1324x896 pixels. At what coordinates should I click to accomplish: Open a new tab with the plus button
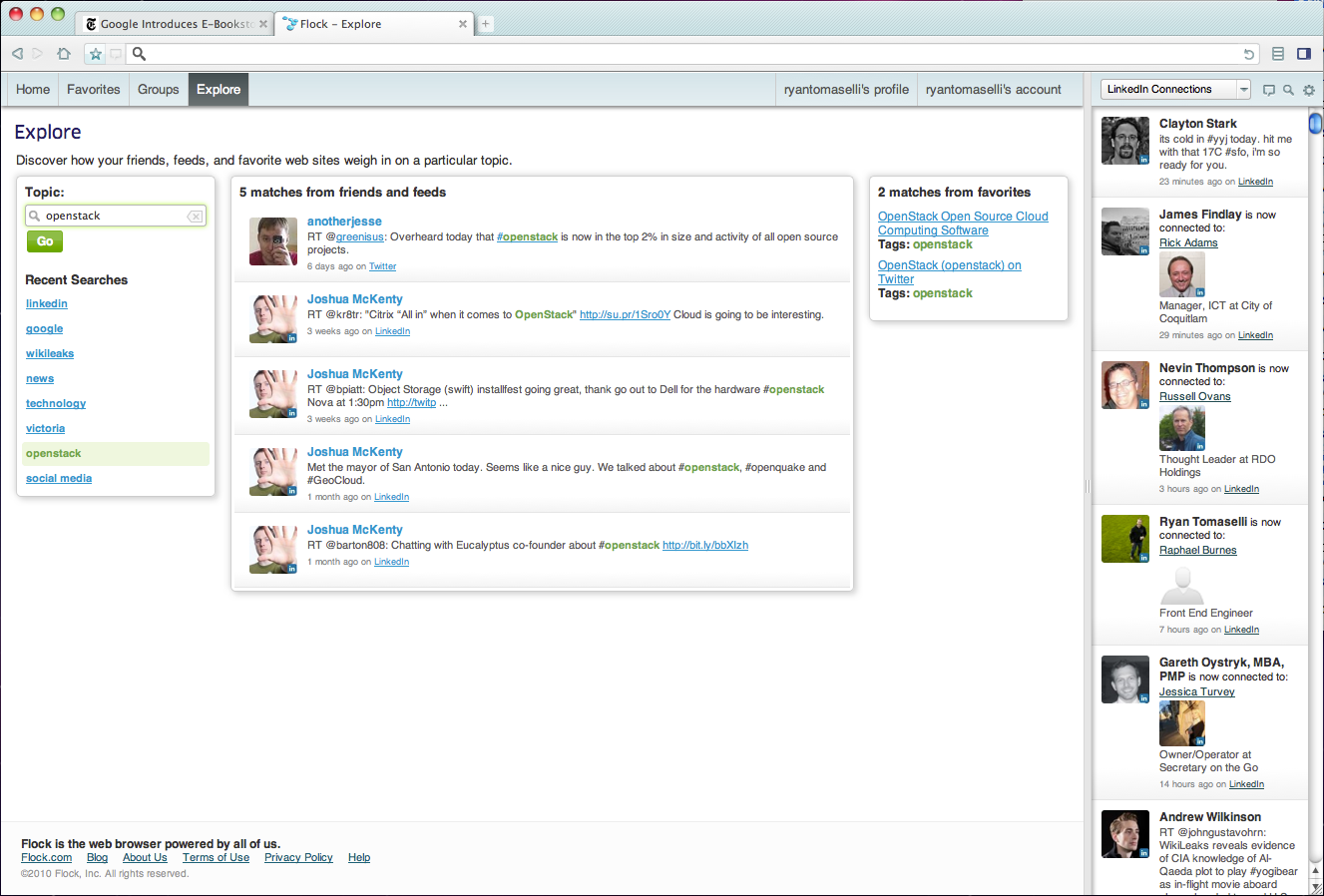(x=486, y=24)
